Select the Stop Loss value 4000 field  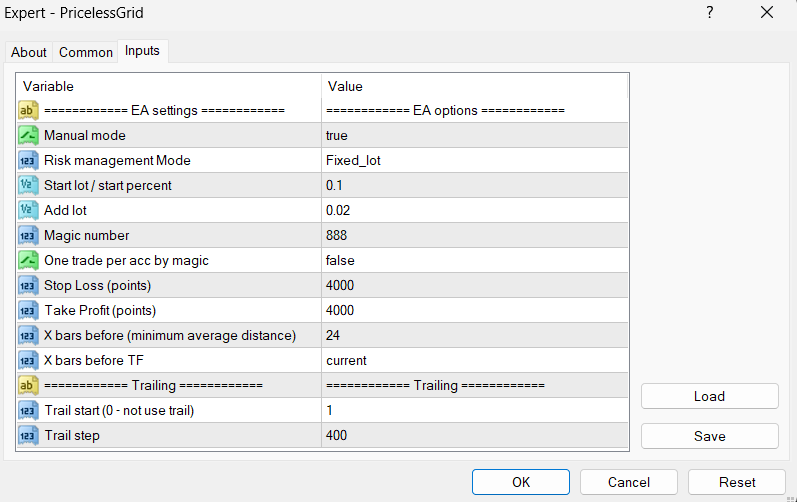340,285
